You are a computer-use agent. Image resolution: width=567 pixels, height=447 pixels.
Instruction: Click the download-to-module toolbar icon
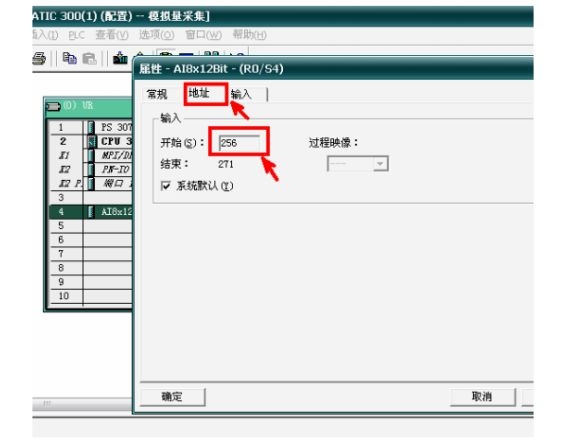(120, 58)
